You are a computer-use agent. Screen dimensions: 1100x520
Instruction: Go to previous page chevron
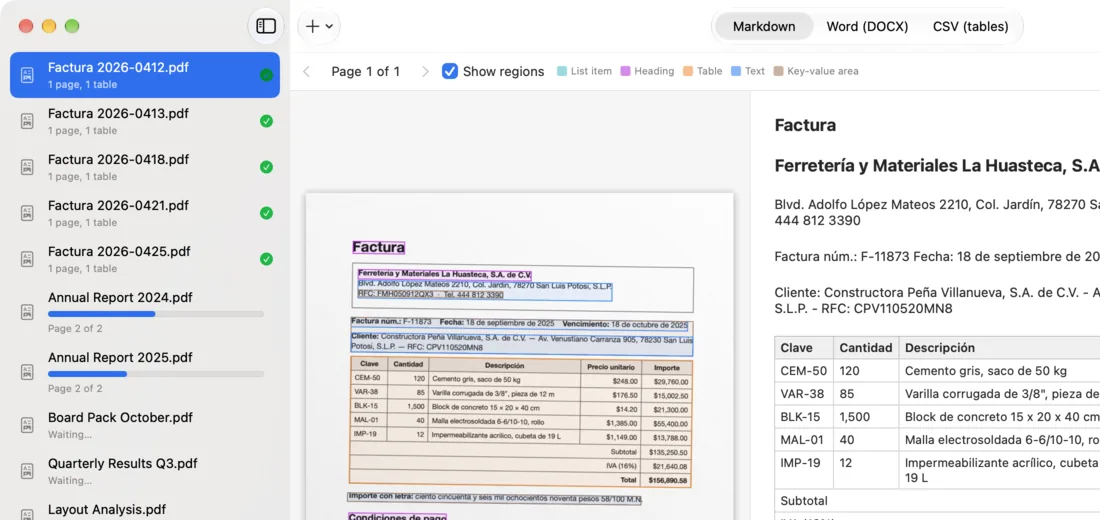click(x=306, y=71)
